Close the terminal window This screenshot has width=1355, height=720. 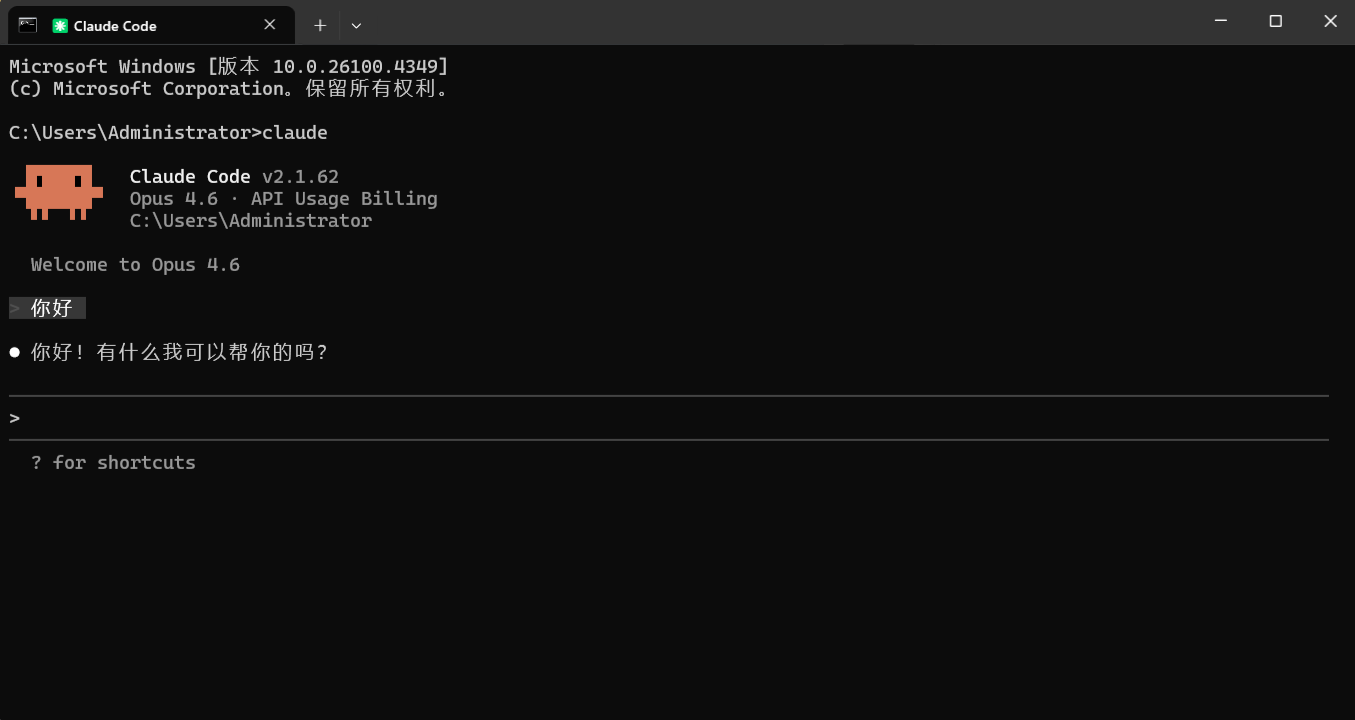tap(1330, 21)
